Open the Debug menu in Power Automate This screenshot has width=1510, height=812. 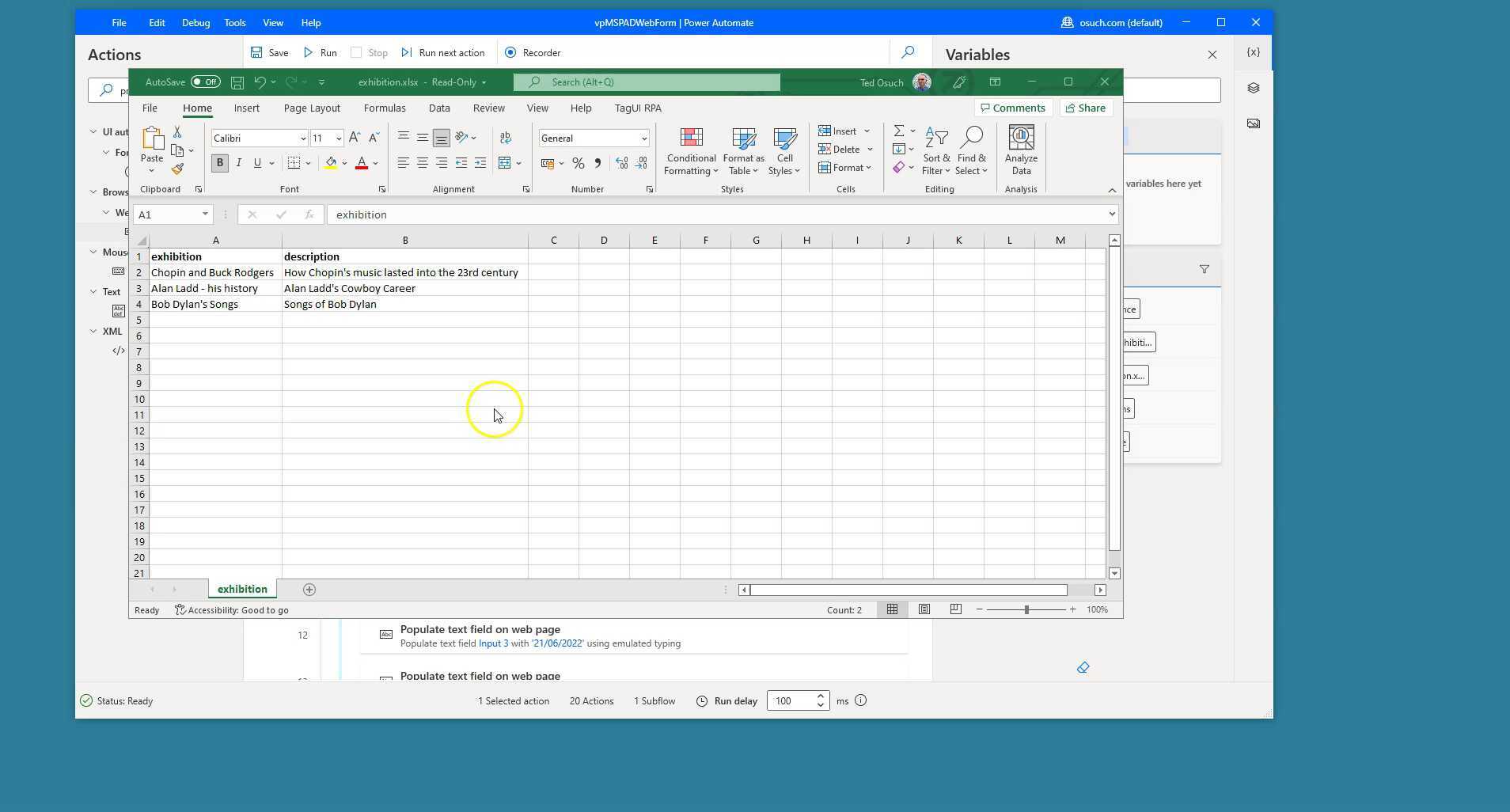coord(195,22)
